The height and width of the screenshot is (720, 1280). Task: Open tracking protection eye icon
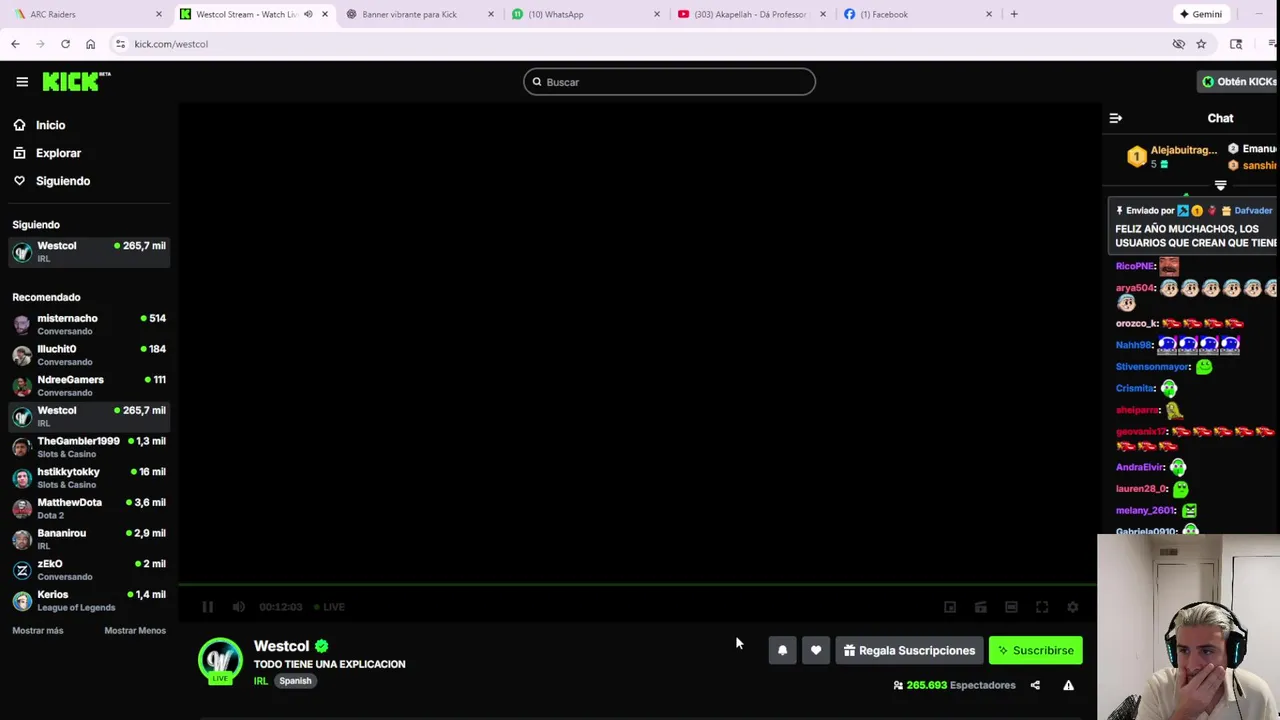coord(1178,44)
